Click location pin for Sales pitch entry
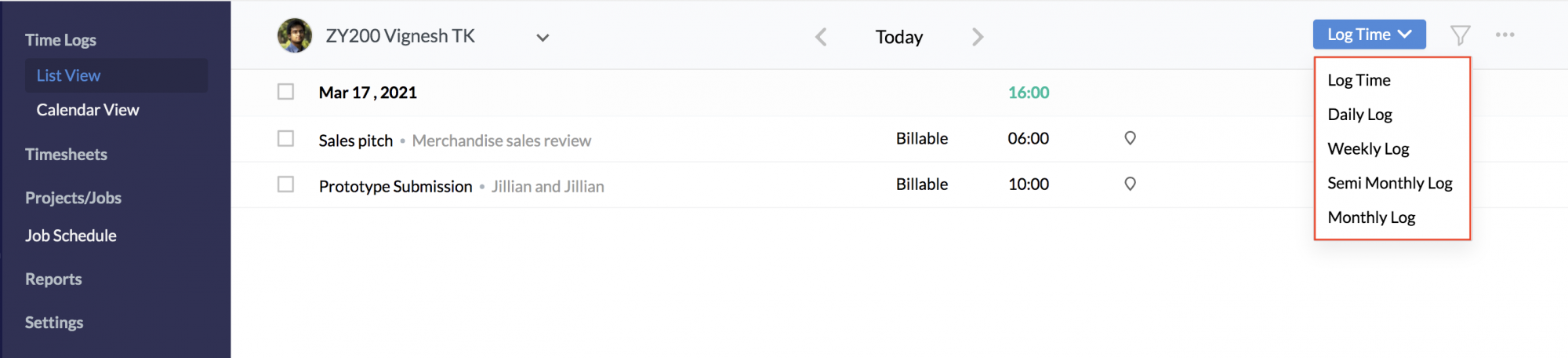Image resolution: width=1568 pixels, height=358 pixels. point(1130,138)
